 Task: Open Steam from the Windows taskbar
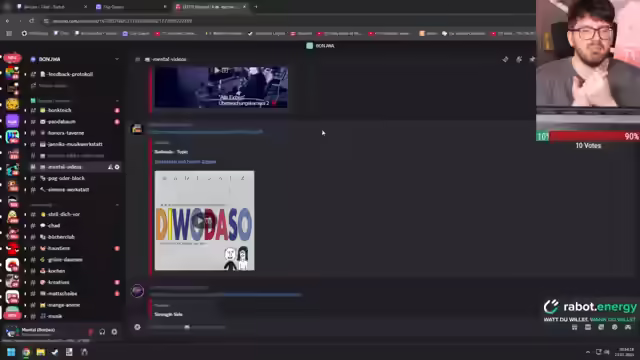(x=55, y=352)
